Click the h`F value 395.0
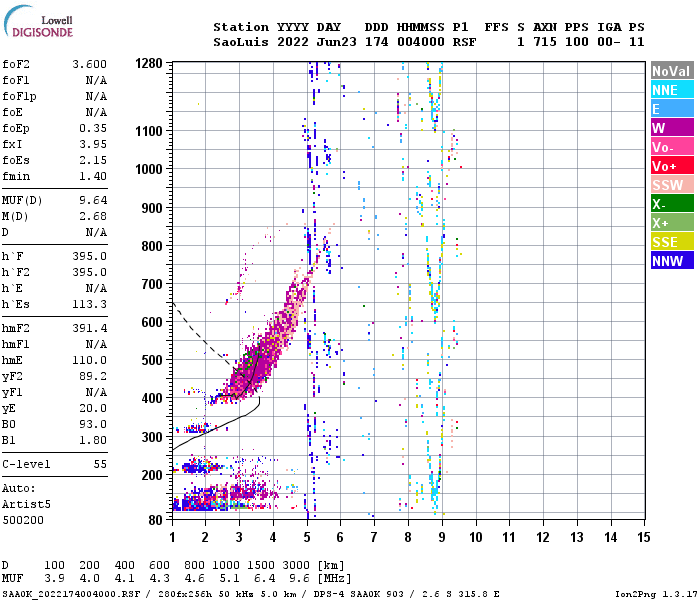 [x=89, y=256]
